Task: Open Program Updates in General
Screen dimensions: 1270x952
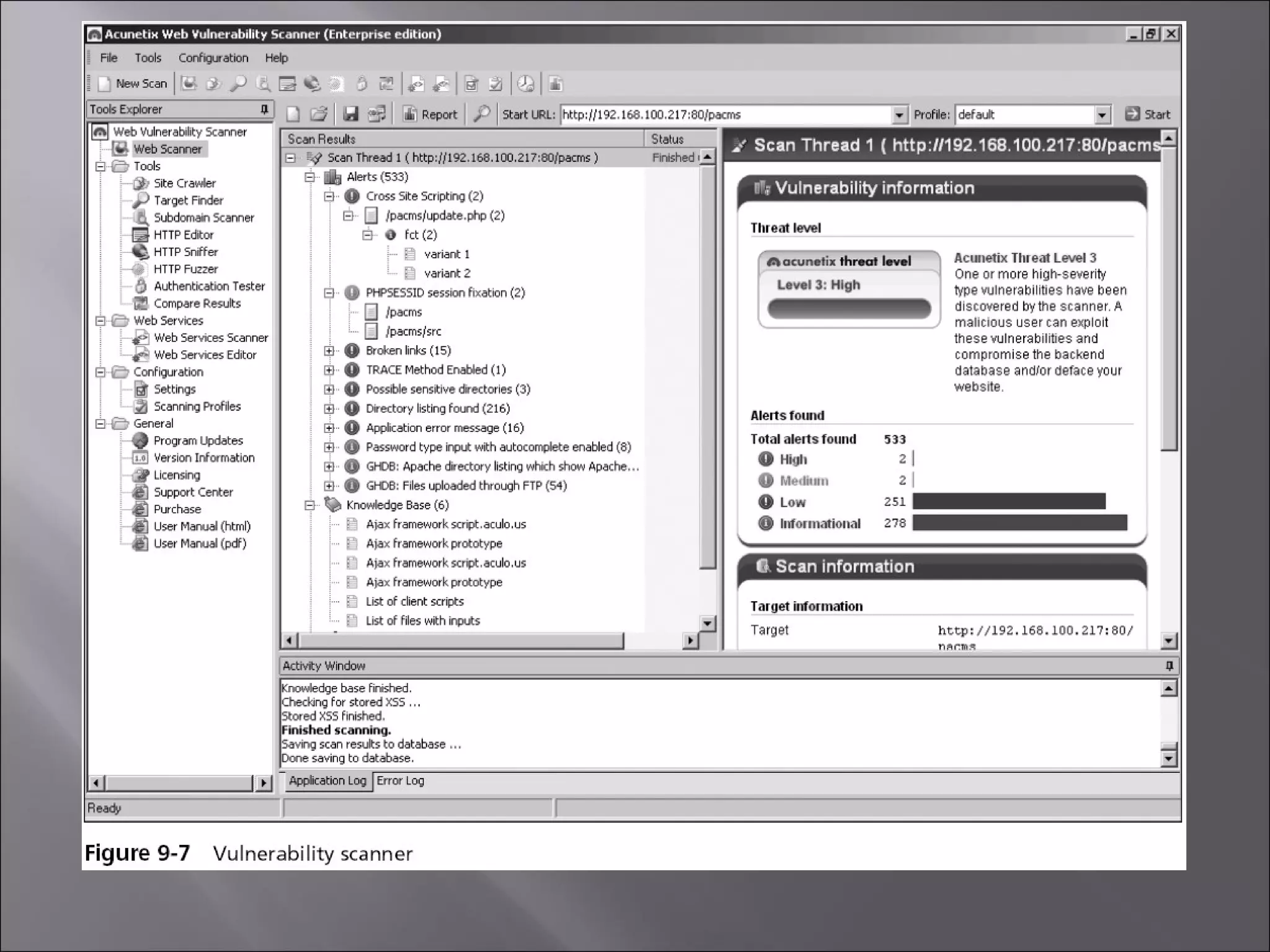Action: click(x=198, y=441)
